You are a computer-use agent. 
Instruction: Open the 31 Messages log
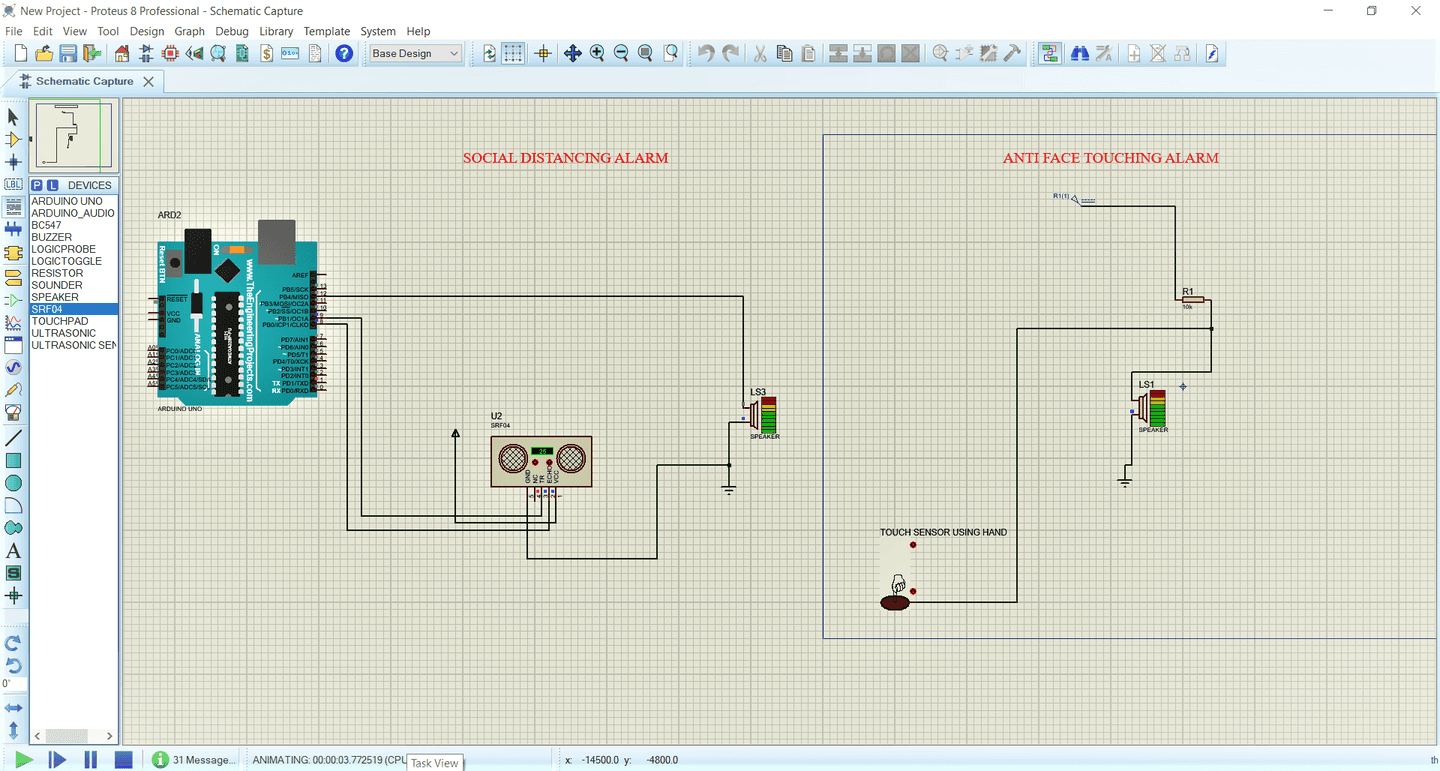(195, 760)
